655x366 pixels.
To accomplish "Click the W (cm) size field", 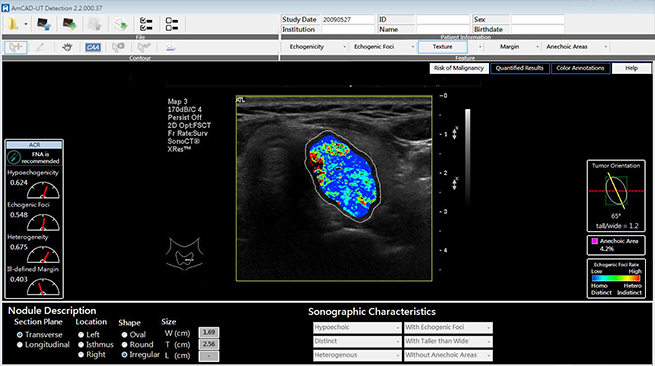I will [208, 333].
